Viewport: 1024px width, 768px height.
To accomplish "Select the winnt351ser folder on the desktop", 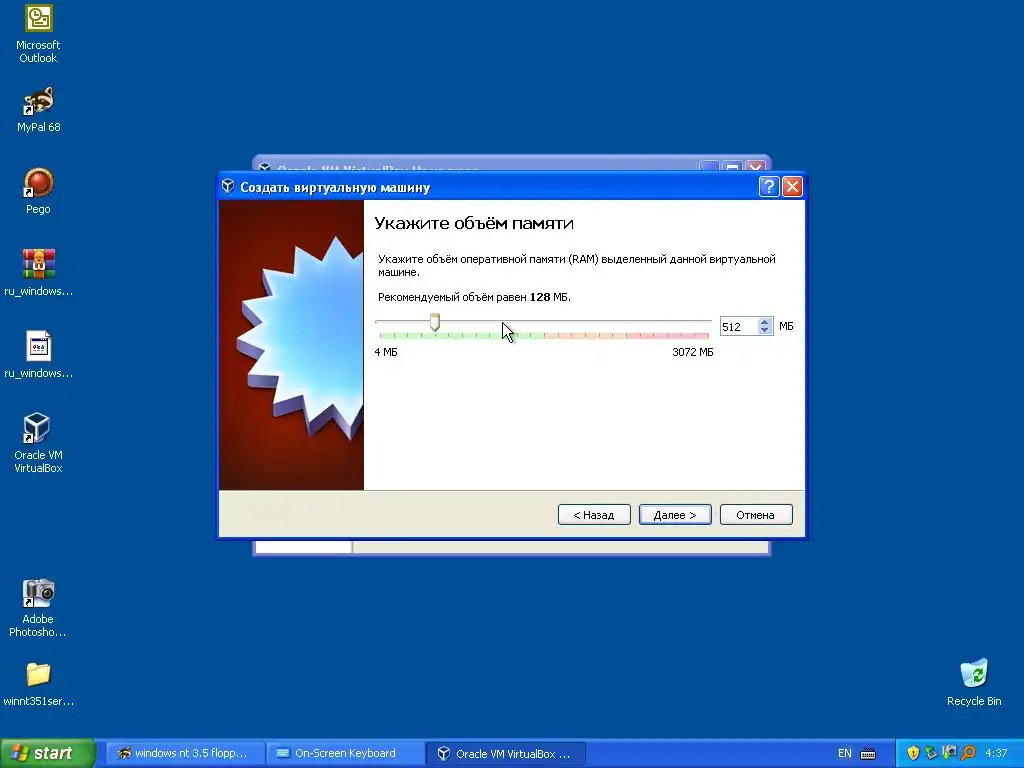I will point(38,684).
